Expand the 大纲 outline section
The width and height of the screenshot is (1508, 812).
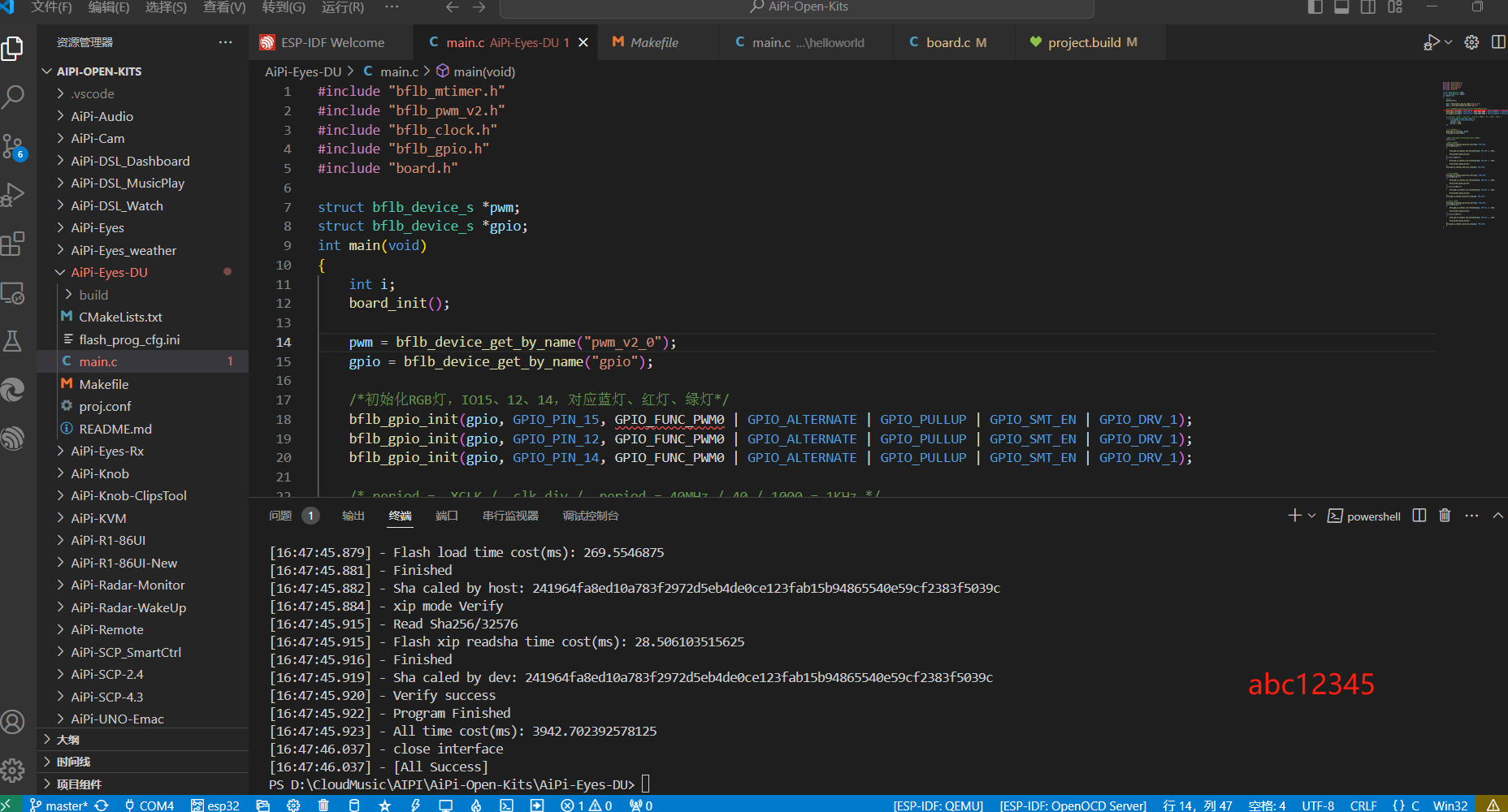[x=142, y=740]
